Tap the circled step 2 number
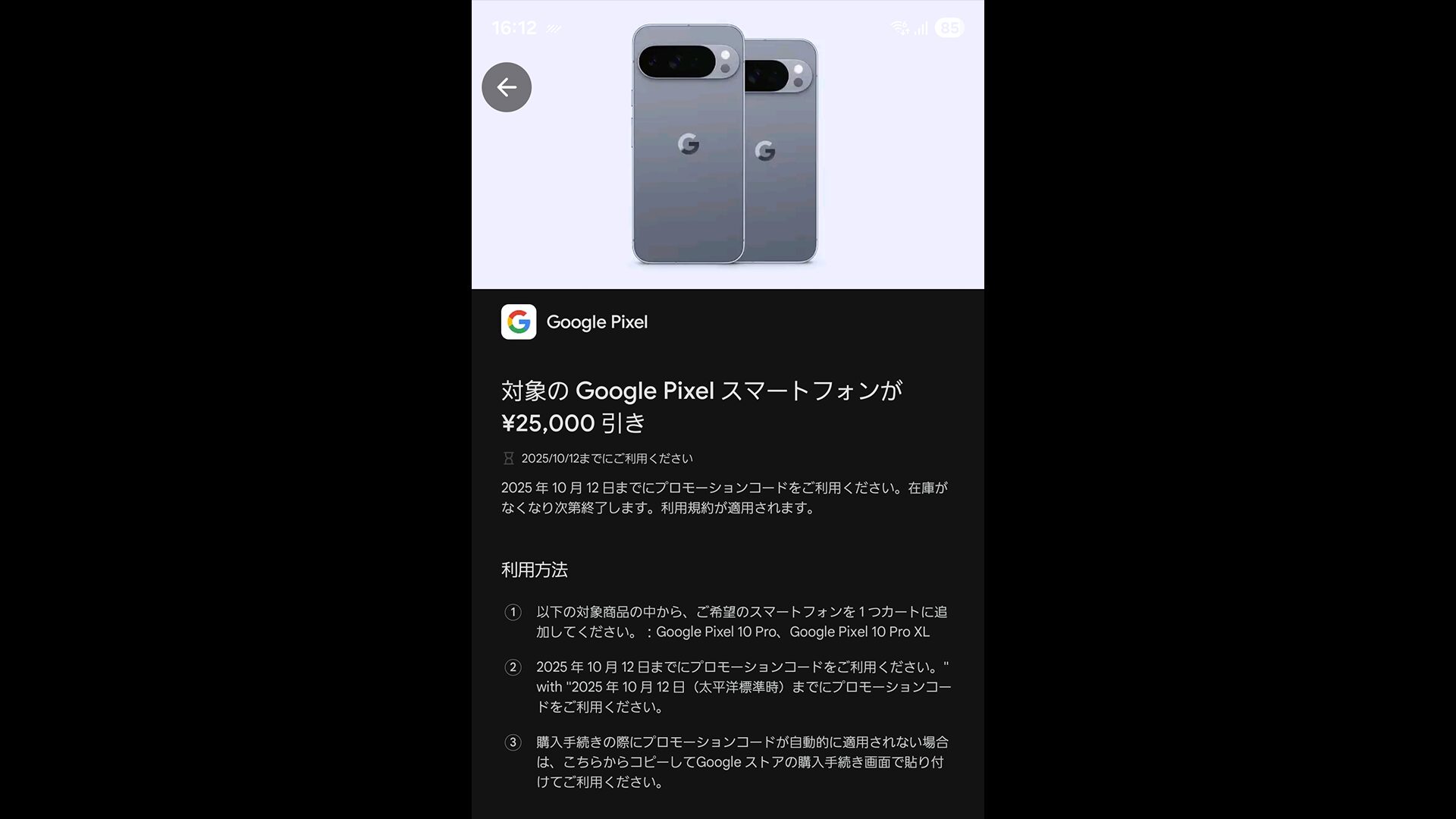This screenshot has width=1456, height=819. 513,667
